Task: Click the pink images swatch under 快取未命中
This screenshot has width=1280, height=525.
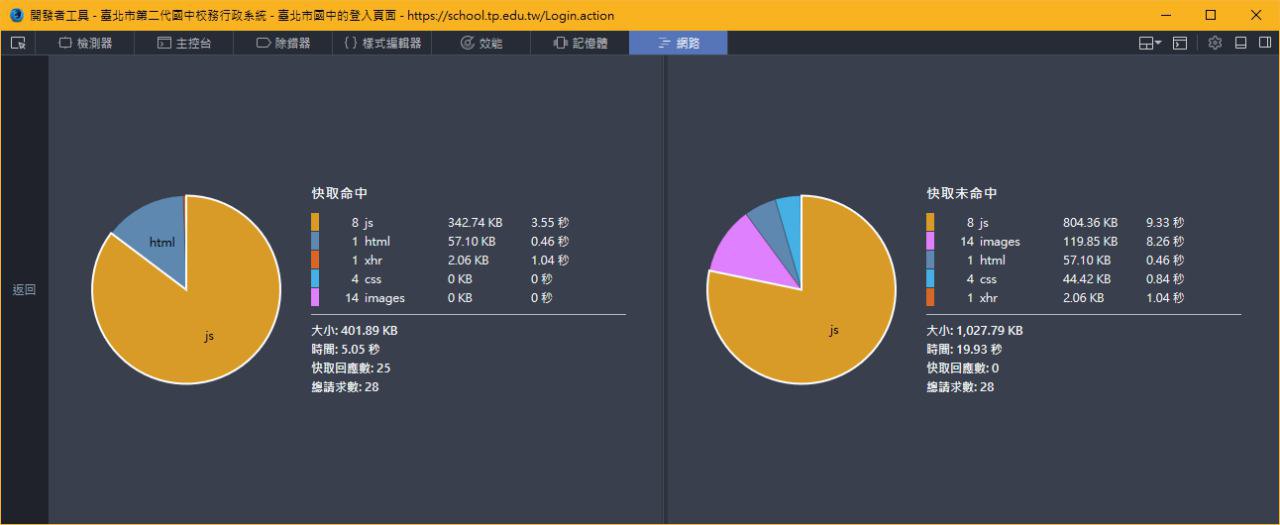Action: click(x=931, y=241)
